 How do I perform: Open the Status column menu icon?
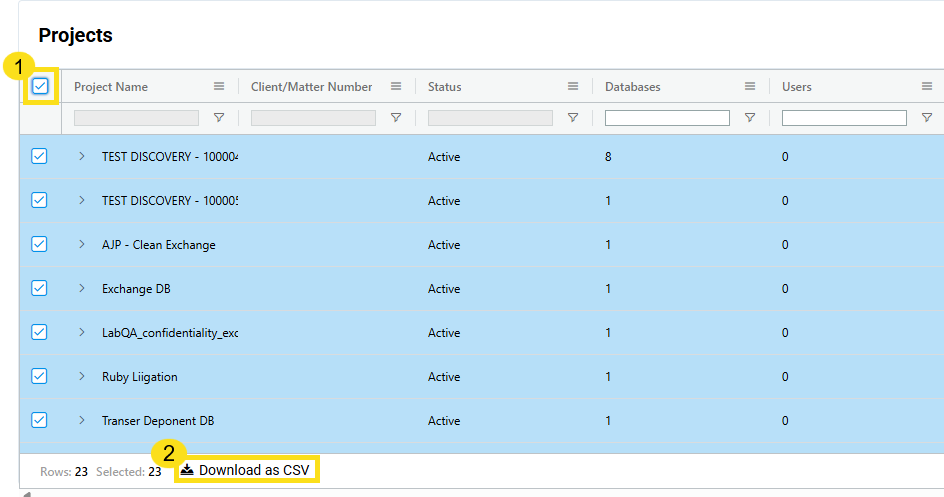tap(573, 87)
